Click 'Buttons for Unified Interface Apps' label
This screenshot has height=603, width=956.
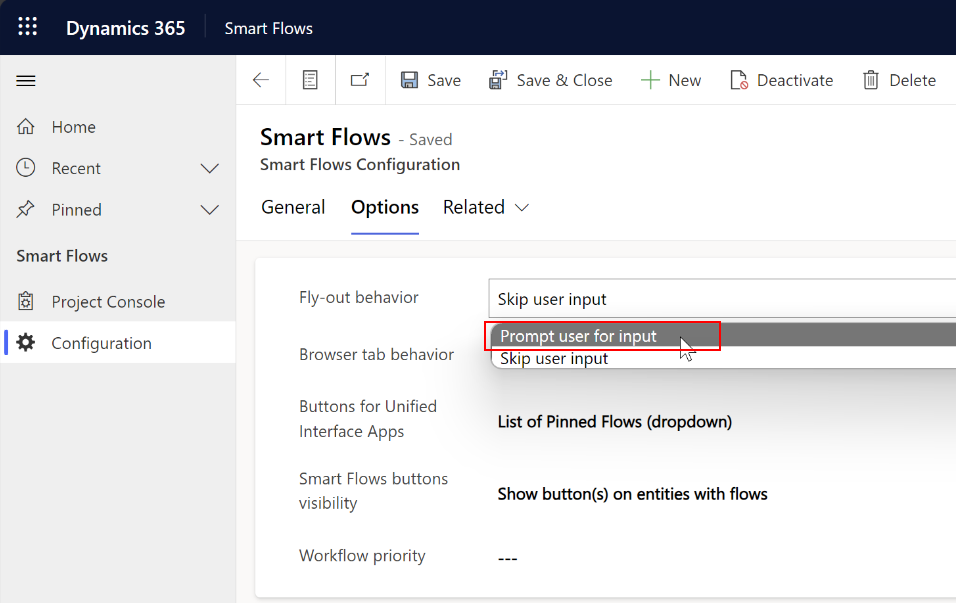click(x=368, y=418)
